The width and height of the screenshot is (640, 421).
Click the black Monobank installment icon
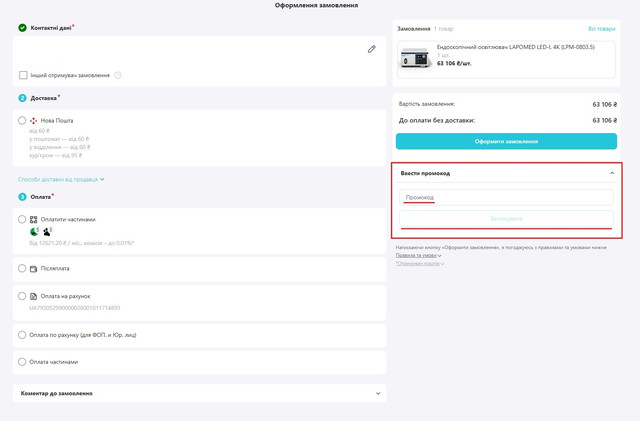click(x=47, y=231)
